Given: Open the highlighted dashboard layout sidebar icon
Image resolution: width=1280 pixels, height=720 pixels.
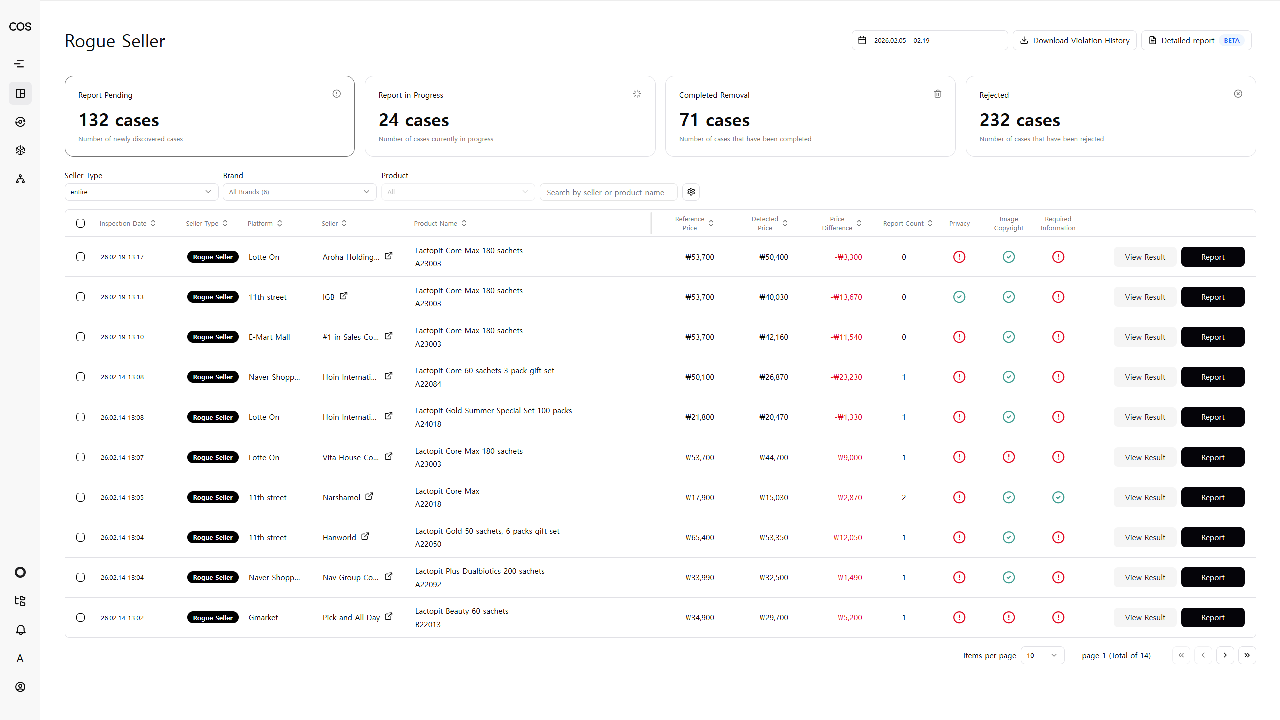Looking at the screenshot, I should [x=20, y=93].
